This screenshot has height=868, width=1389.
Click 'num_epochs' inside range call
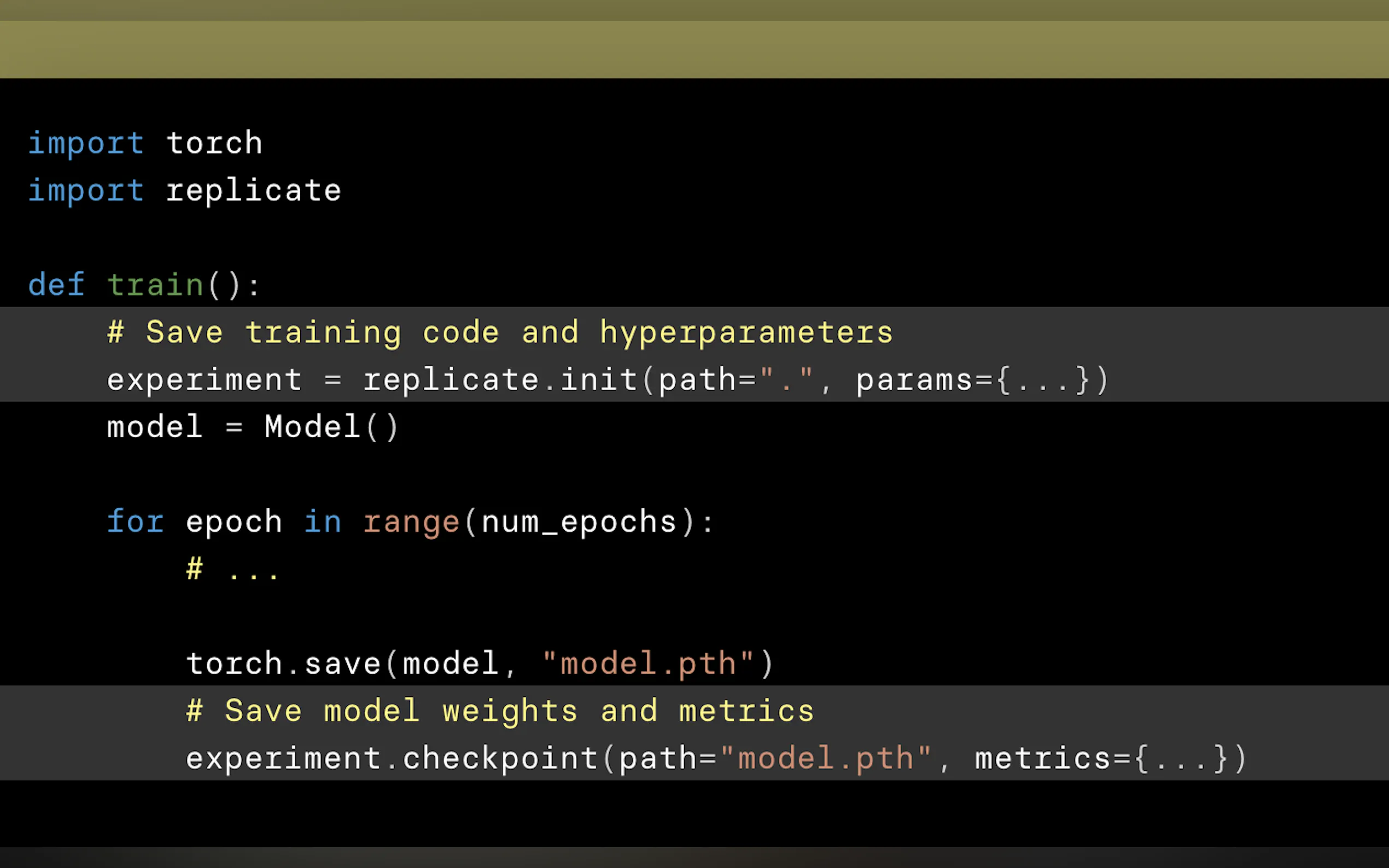click(579, 522)
